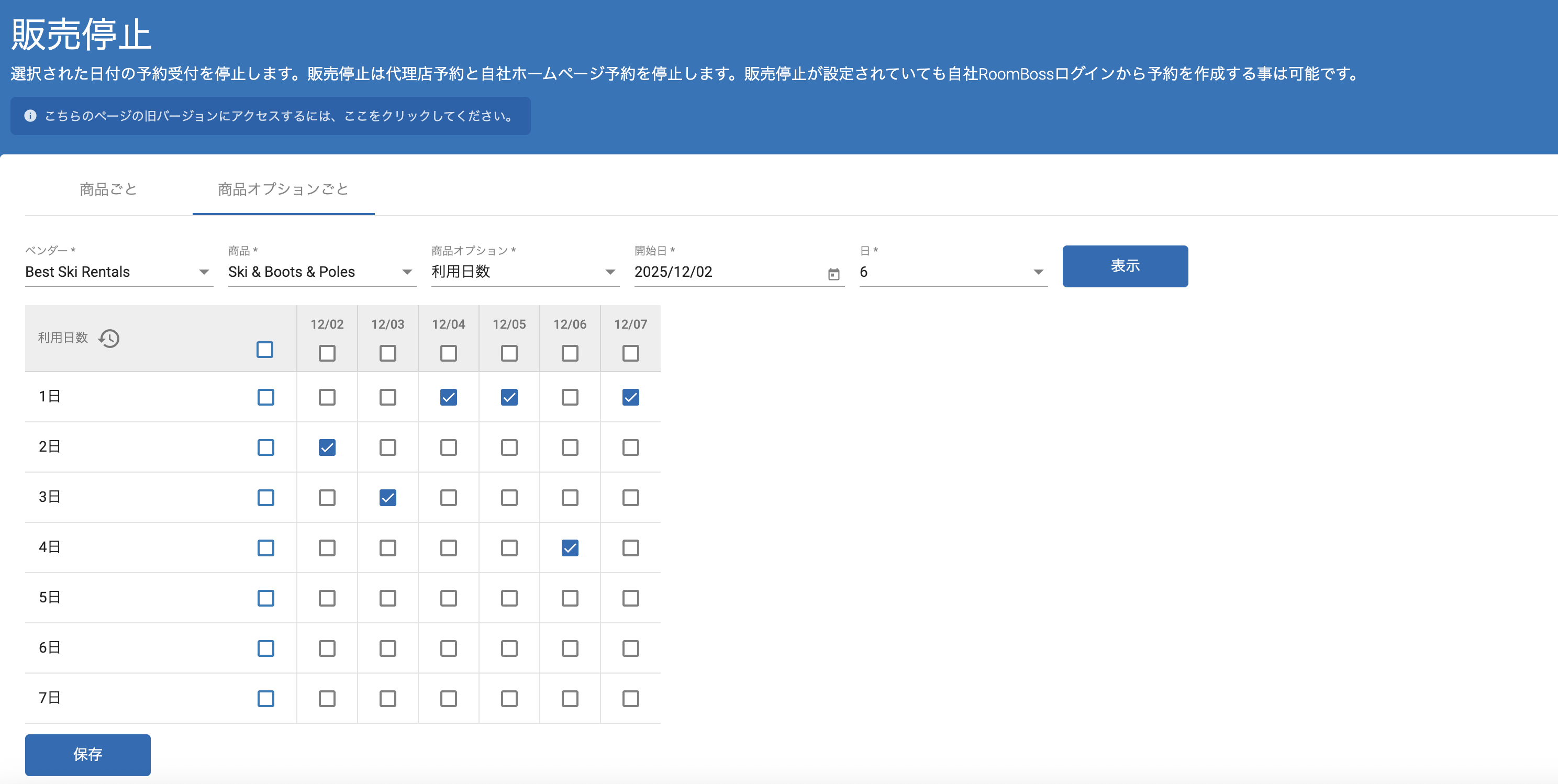Image resolution: width=1558 pixels, height=784 pixels.
Task: Toggle the select-all checkbox in 利用日数 header
Action: click(264, 350)
